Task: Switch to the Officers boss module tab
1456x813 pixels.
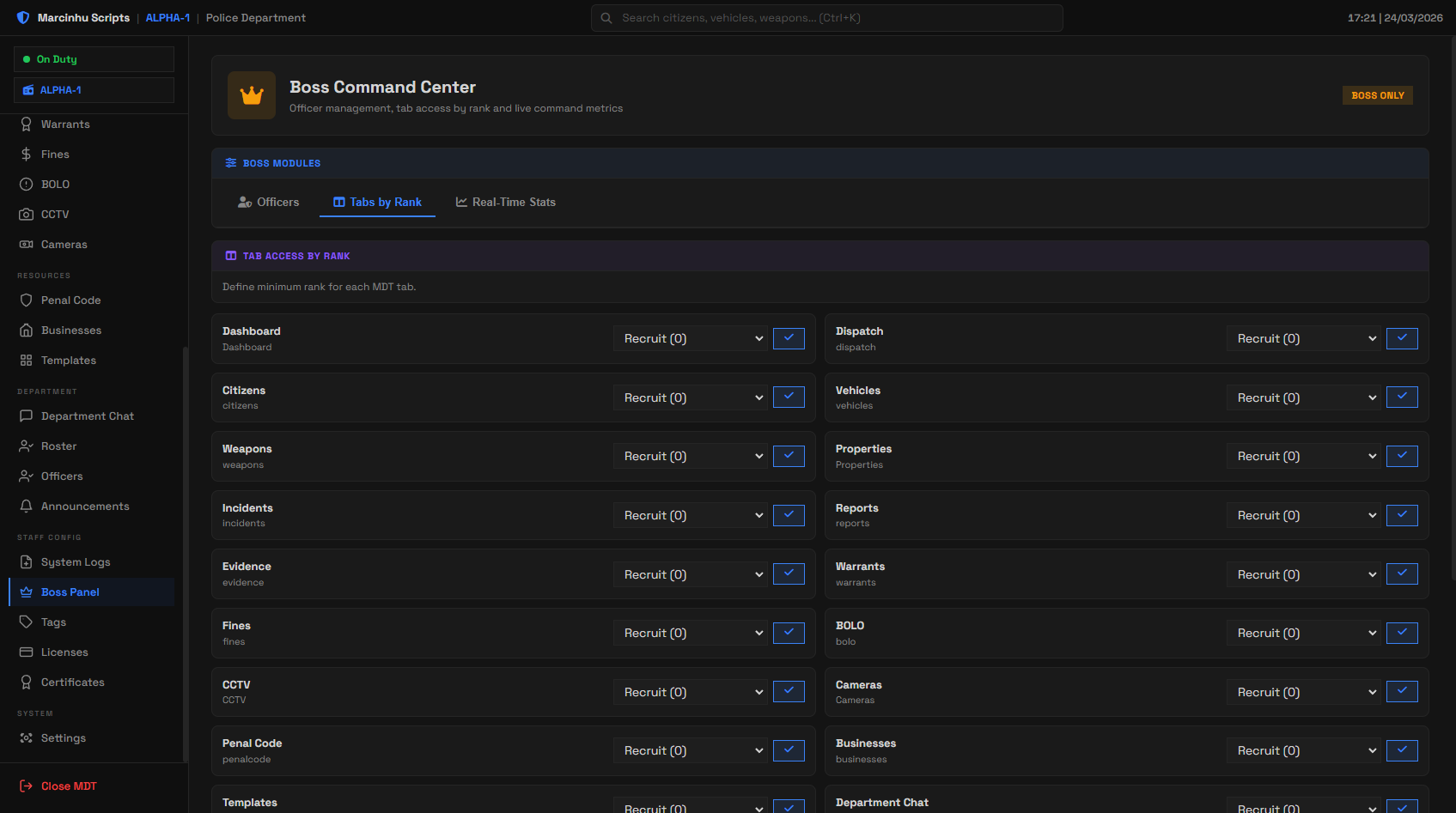Action: coord(269,203)
